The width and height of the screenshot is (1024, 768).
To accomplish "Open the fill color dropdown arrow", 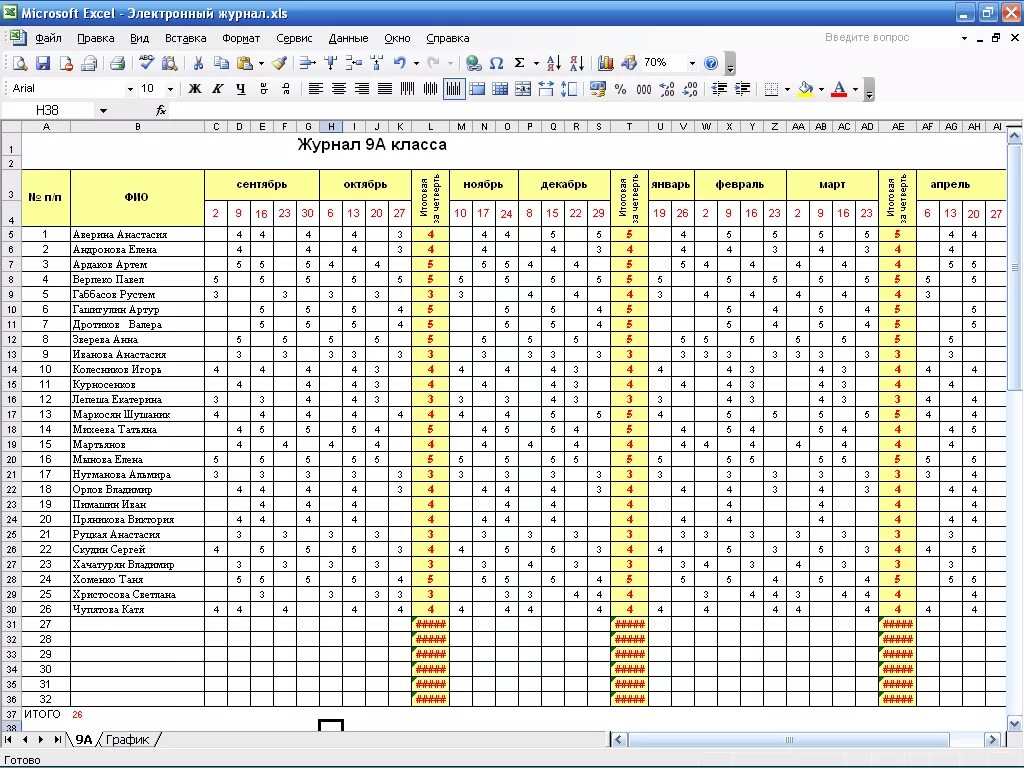I will 821,89.
